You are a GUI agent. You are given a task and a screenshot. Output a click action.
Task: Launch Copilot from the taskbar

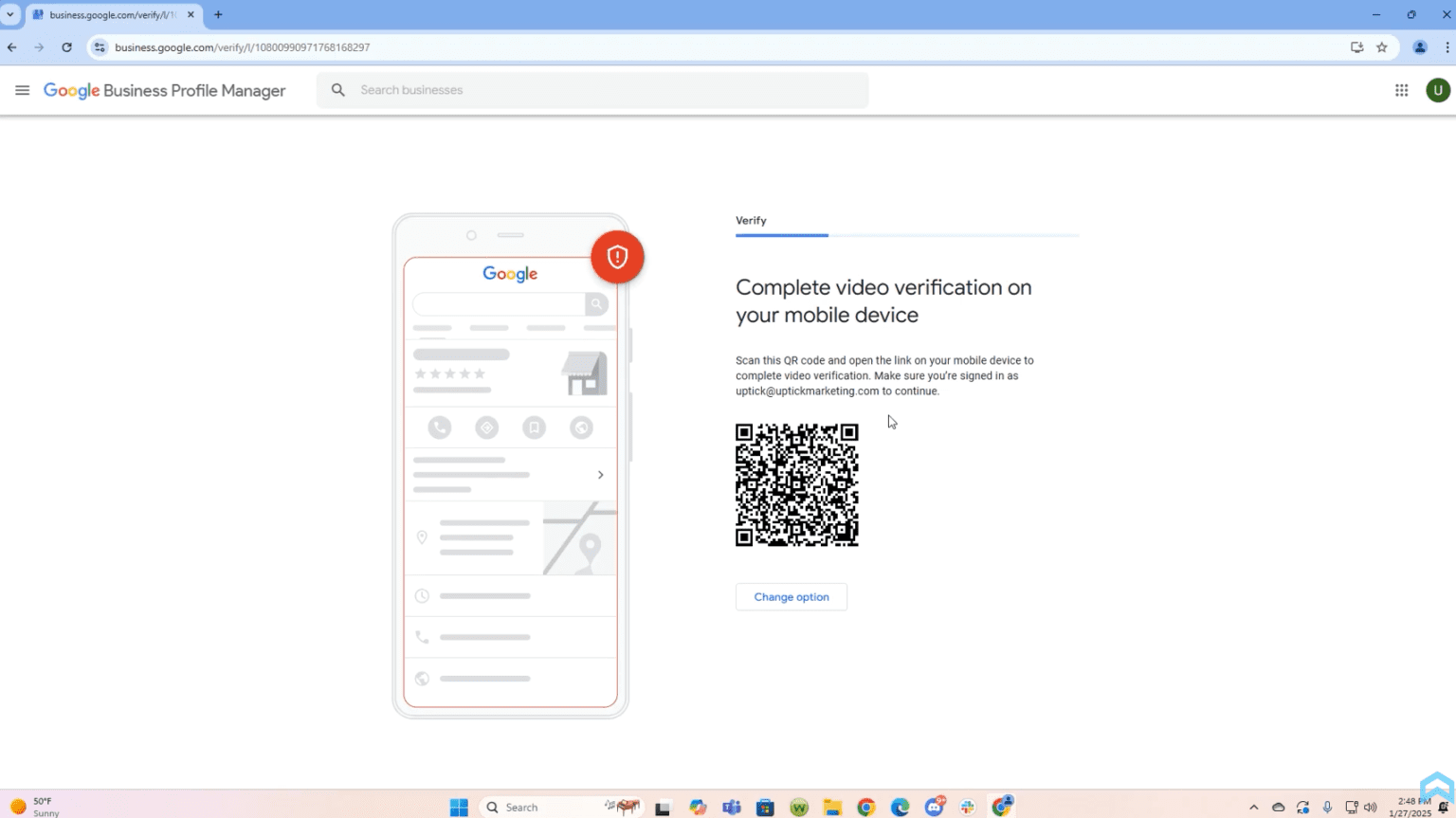coord(699,808)
